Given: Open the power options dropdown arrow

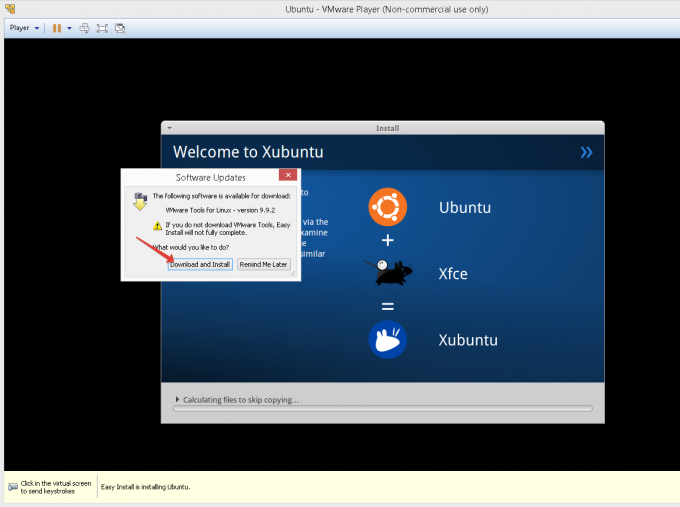Looking at the screenshot, I should coord(69,28).
